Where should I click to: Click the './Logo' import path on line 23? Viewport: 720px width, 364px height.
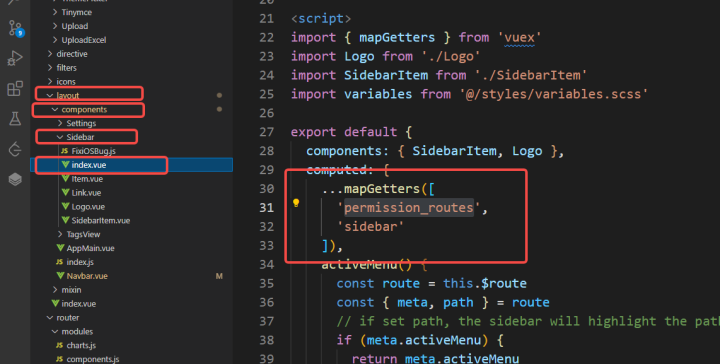point(451,56)
